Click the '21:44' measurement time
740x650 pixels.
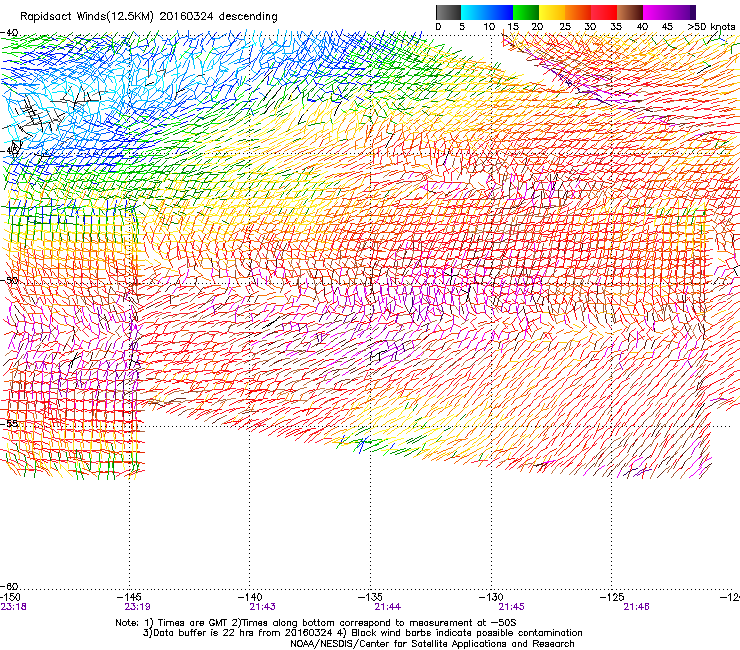pos(387,607)
